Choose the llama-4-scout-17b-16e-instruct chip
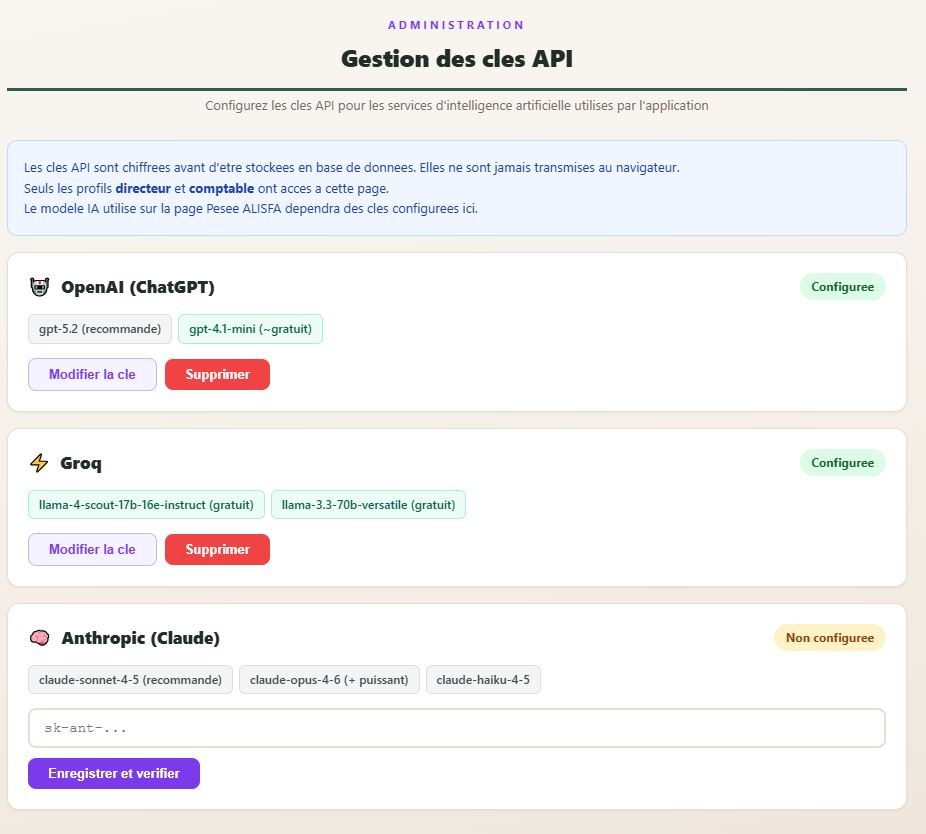The image size is (926, 834). pos(147,505)
